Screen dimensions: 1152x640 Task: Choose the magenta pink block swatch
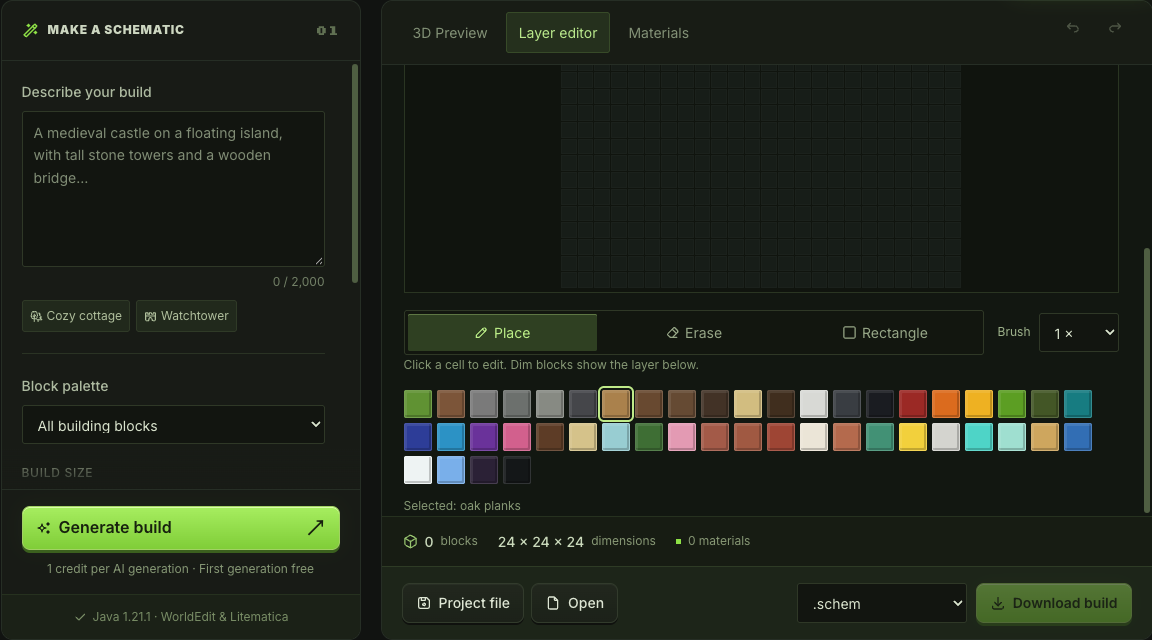tap(516, 436)
